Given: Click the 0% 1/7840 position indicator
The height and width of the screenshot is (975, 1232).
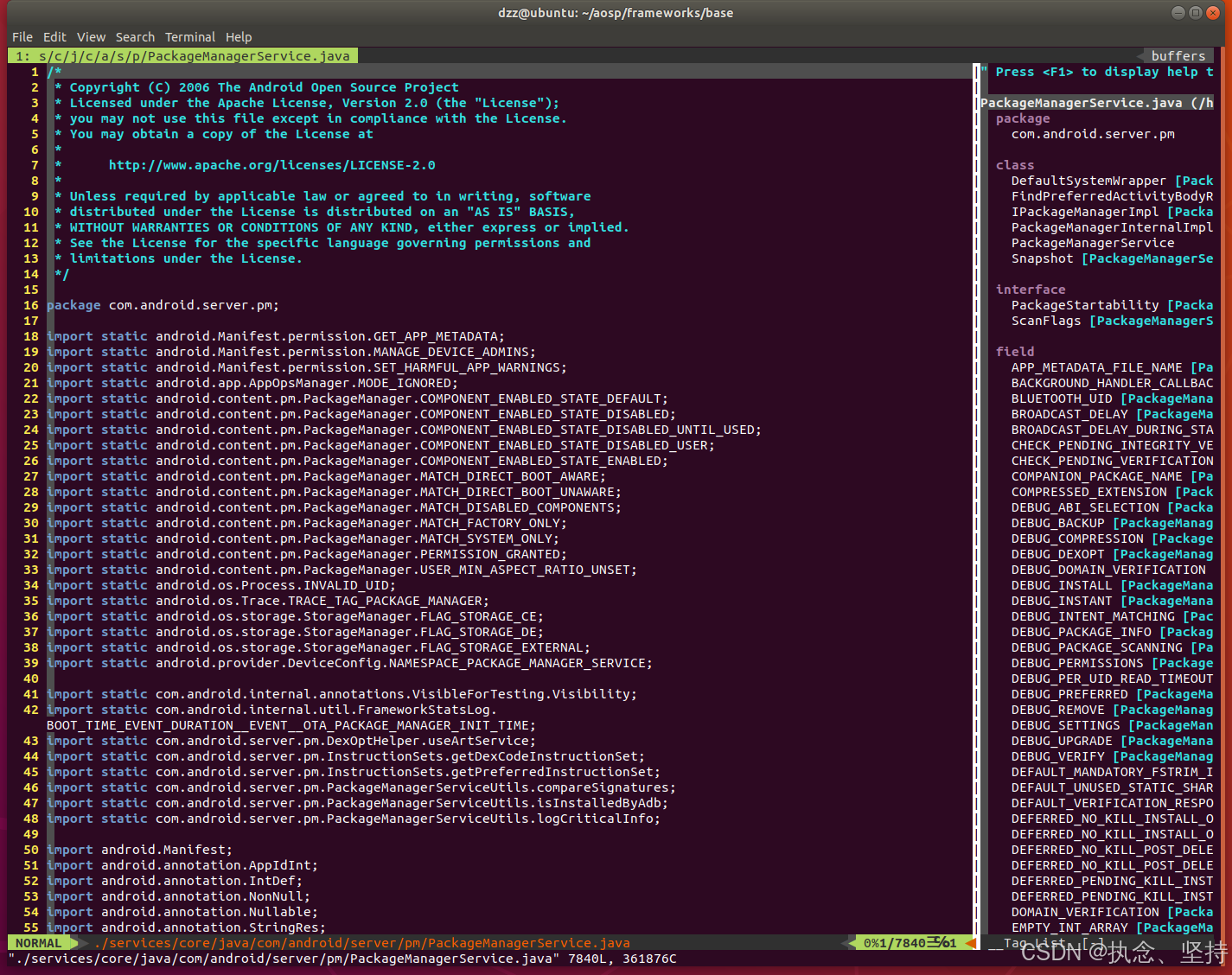Looking at the screenshot, I should [910, 943].
